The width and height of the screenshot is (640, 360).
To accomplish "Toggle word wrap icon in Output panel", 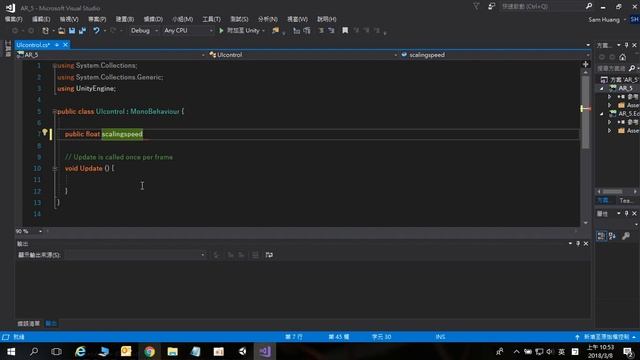I will tap(269, 255).
